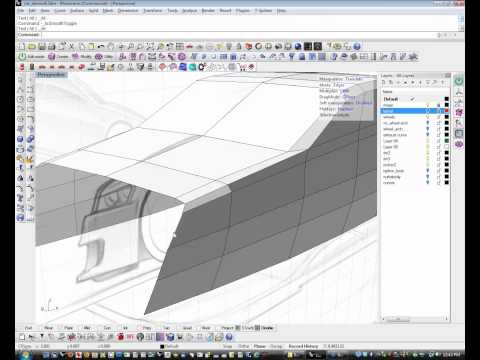Click the green power icon in the right sidebar
480x360 pixels.
pos(459,81)
